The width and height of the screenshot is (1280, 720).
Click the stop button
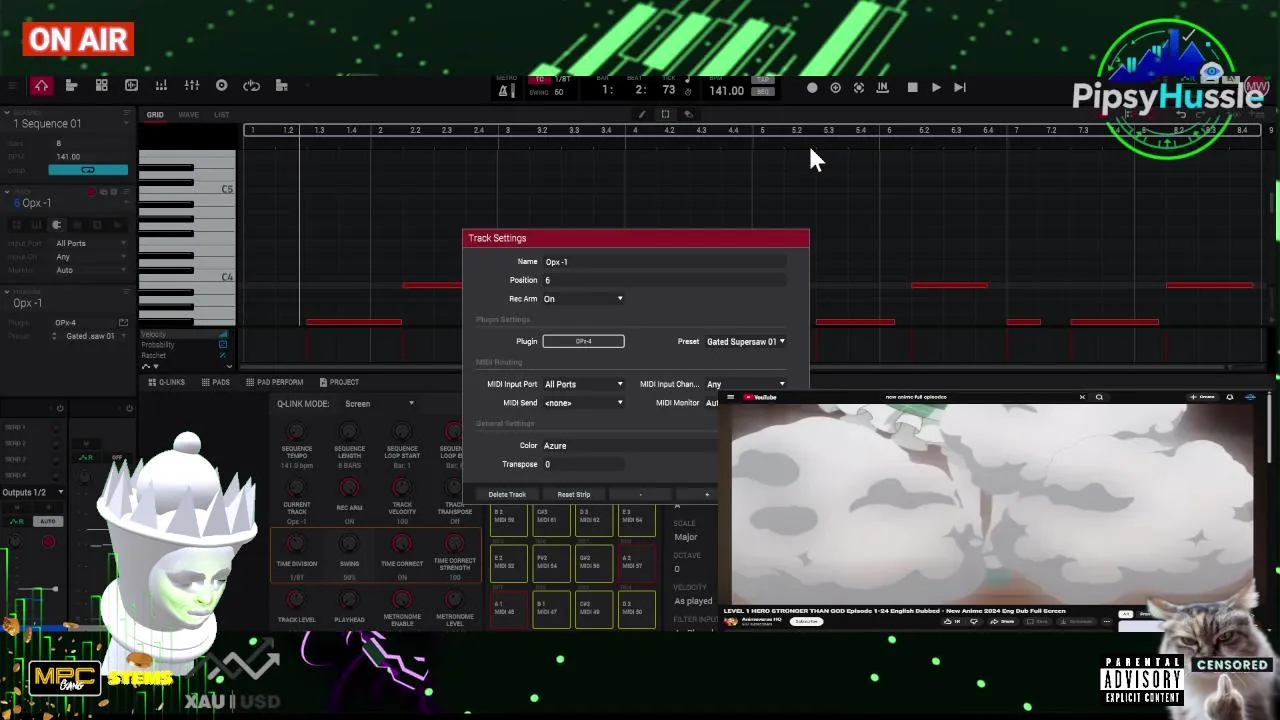[912, 88]
